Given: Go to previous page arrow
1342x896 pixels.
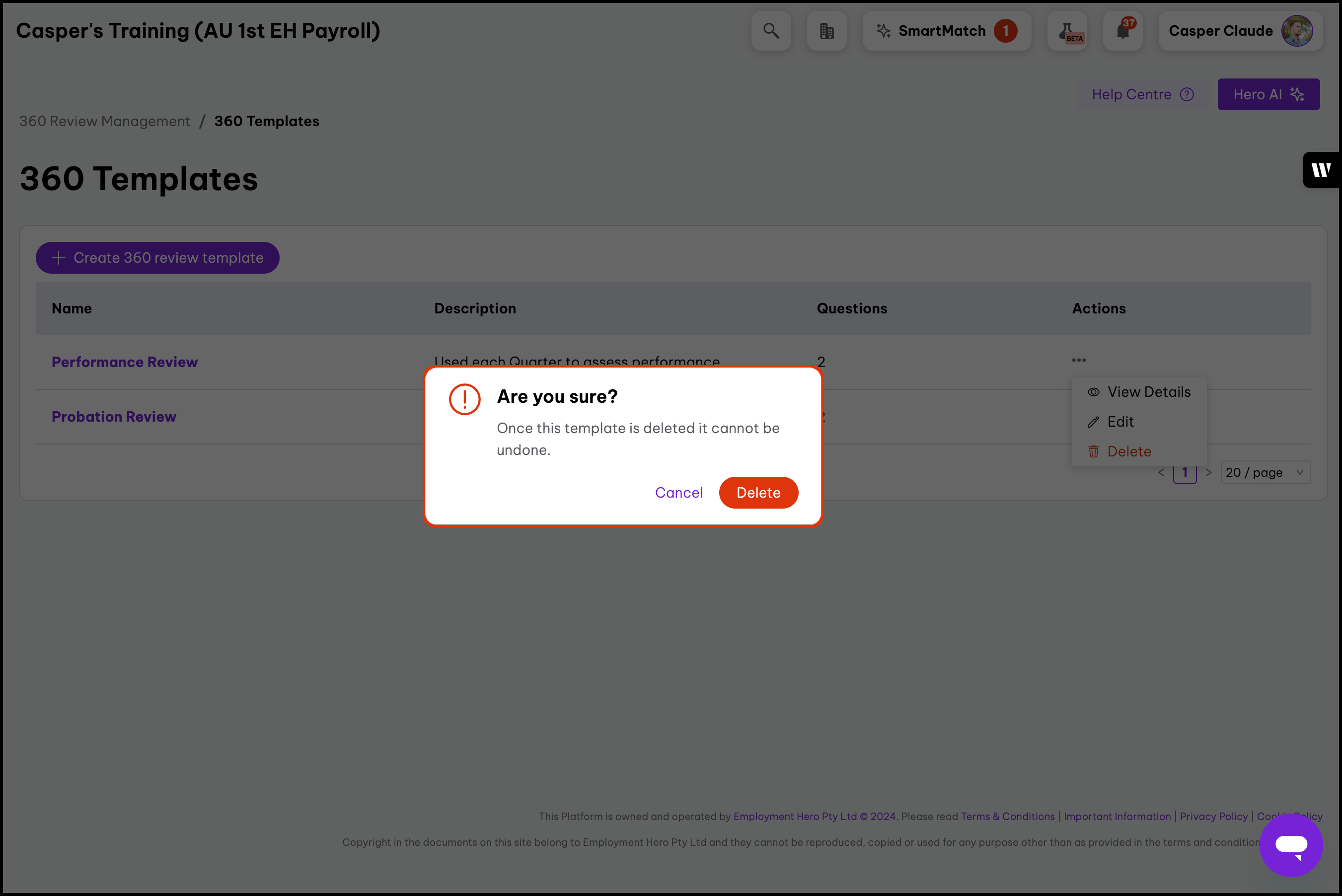Looking at the screenshot, I should (1161, 472).
